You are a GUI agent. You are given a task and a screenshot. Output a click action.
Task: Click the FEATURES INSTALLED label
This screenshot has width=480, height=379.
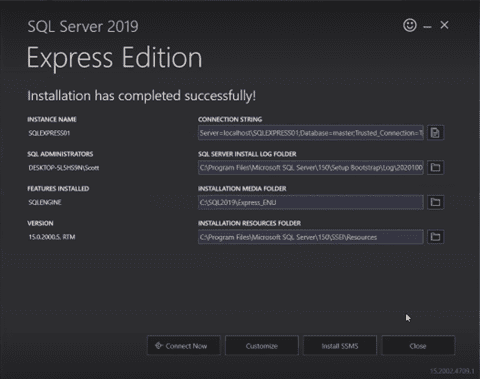(58, 189)
